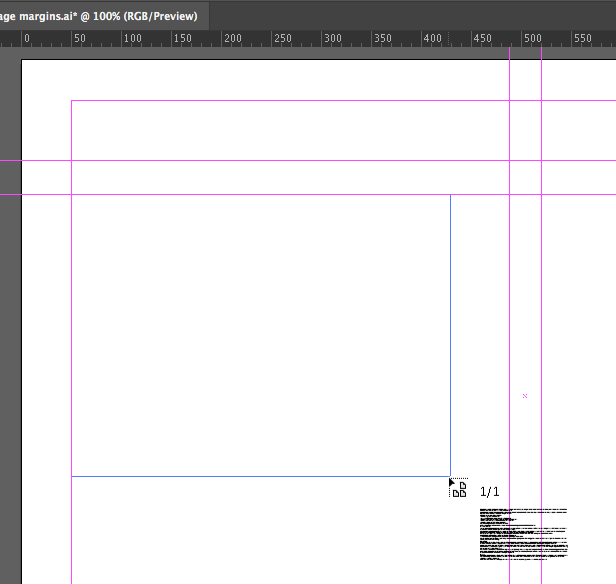
Task: Click the loaded text thumbnail preview
Action: (x=524, y=534)
